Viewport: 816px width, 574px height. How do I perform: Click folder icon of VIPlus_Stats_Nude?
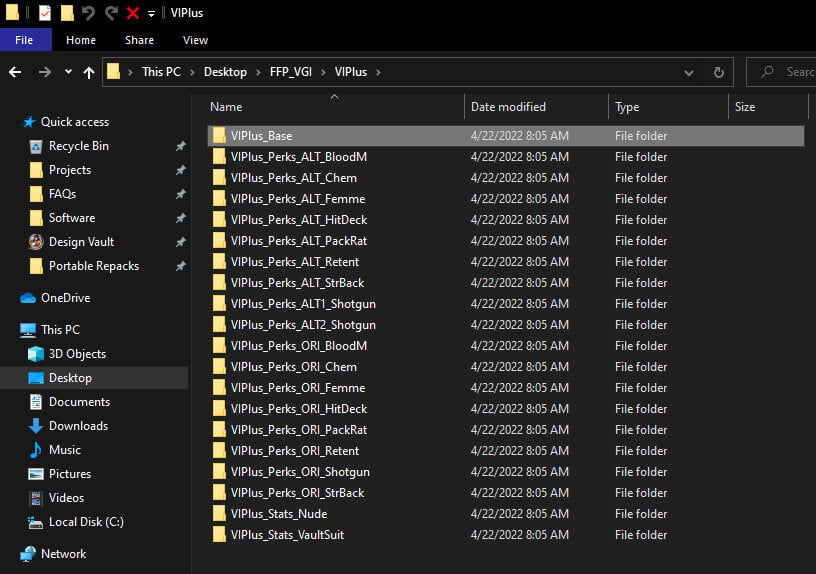[219, 514]
